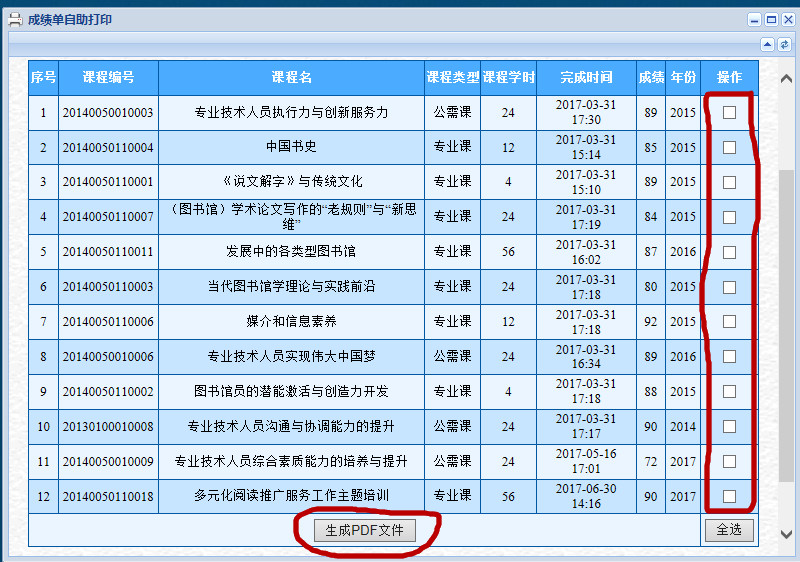The height and width of the screenshot is (562, 800).
Task: Click the year 2014 cell
Action: (683, 426)
